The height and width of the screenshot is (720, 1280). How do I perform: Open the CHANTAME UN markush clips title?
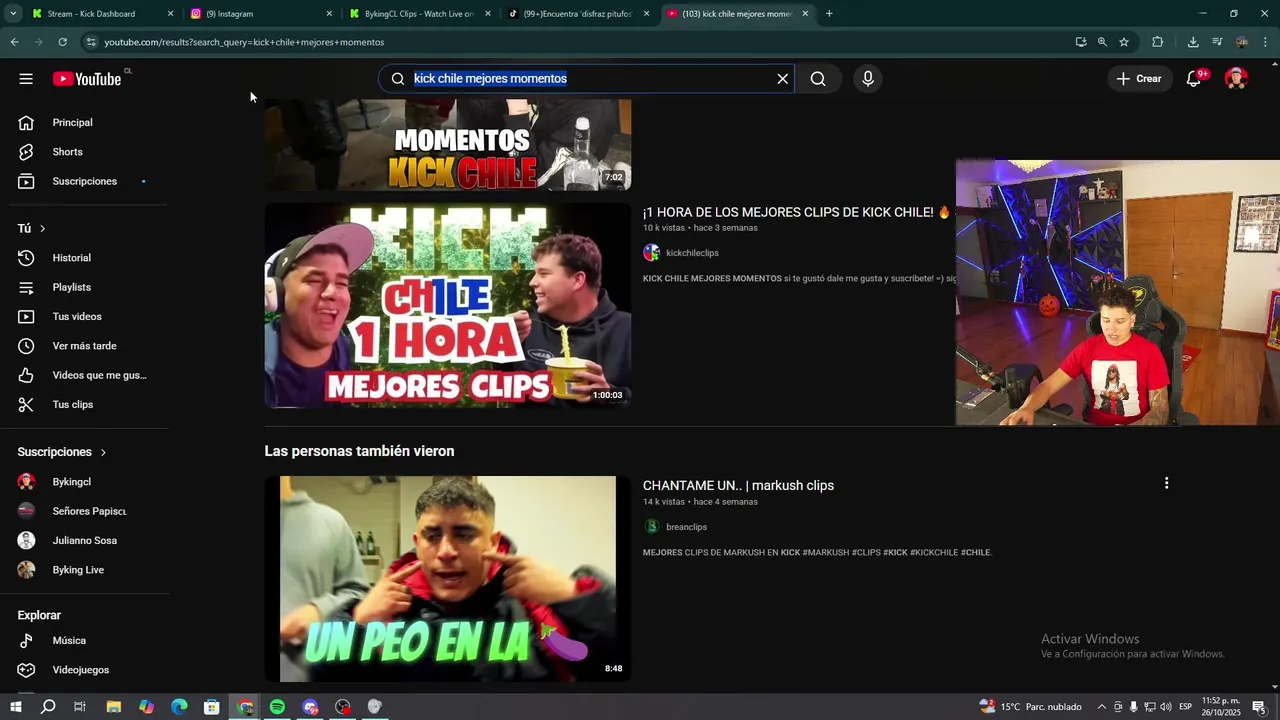coord(738,485)
